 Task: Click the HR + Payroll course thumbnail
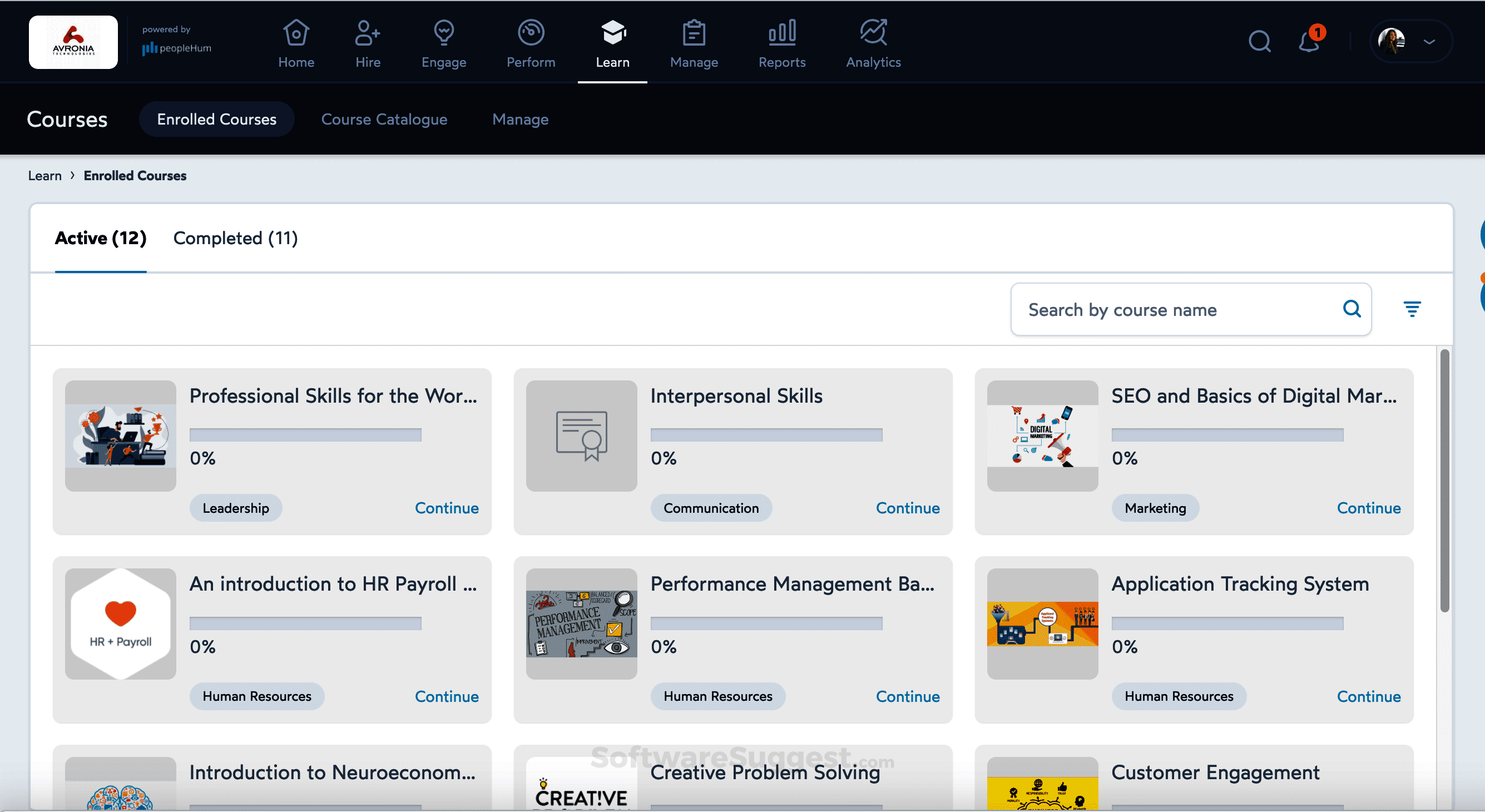[x=121, y=623]
